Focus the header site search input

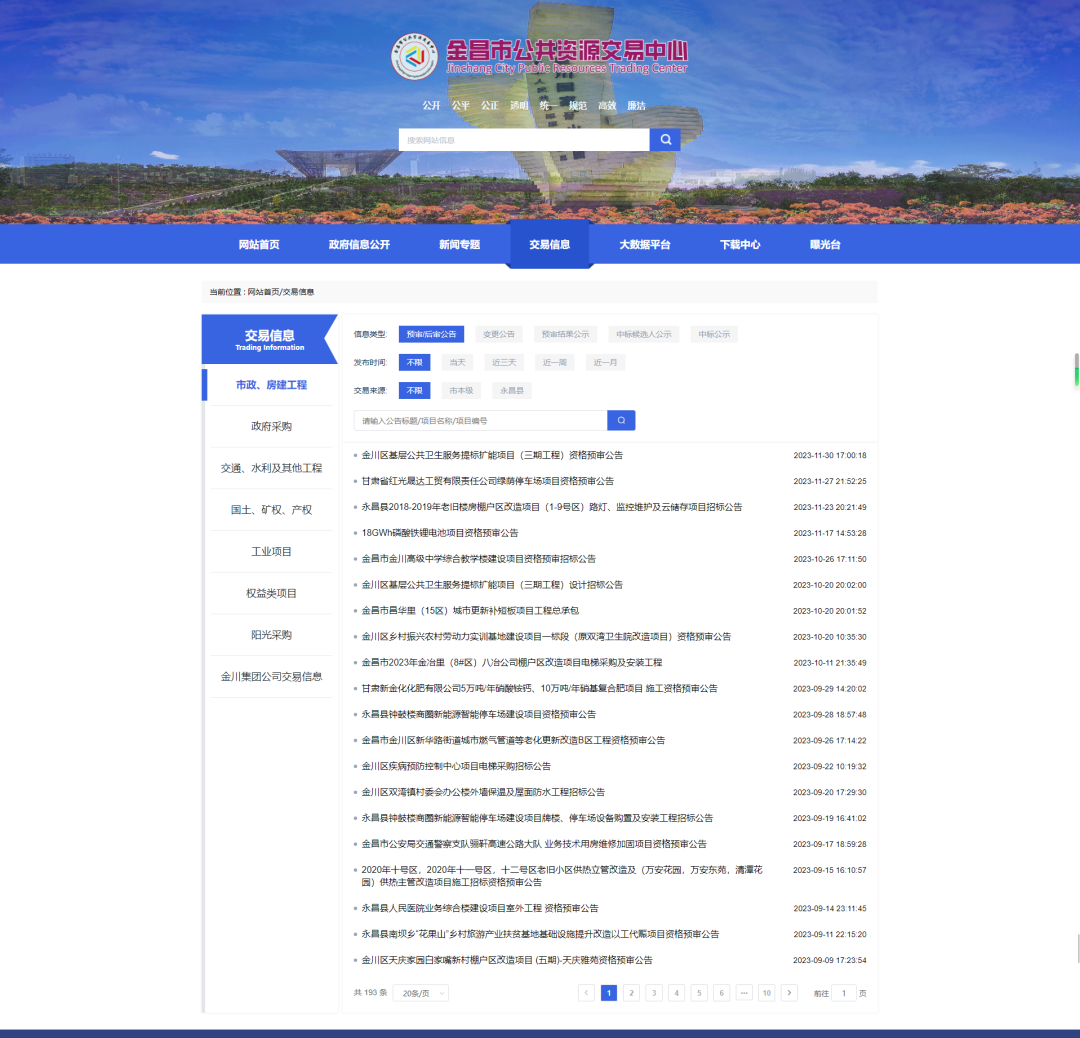point(524,140)
